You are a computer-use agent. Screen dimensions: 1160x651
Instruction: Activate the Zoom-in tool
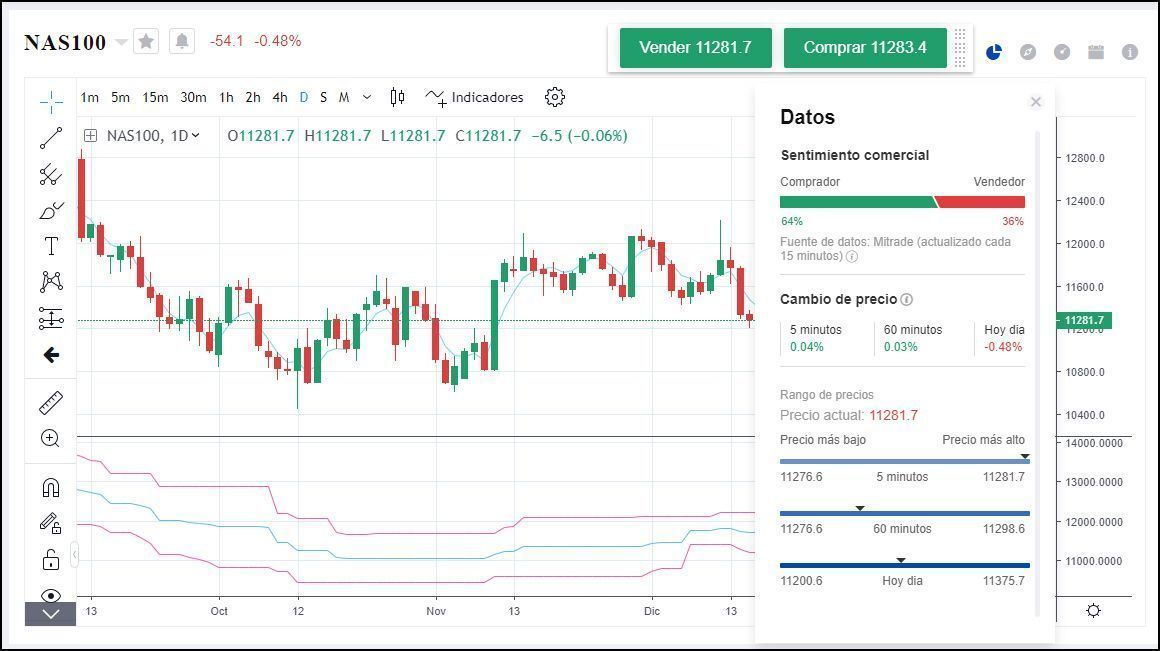[x=50, y=438]
